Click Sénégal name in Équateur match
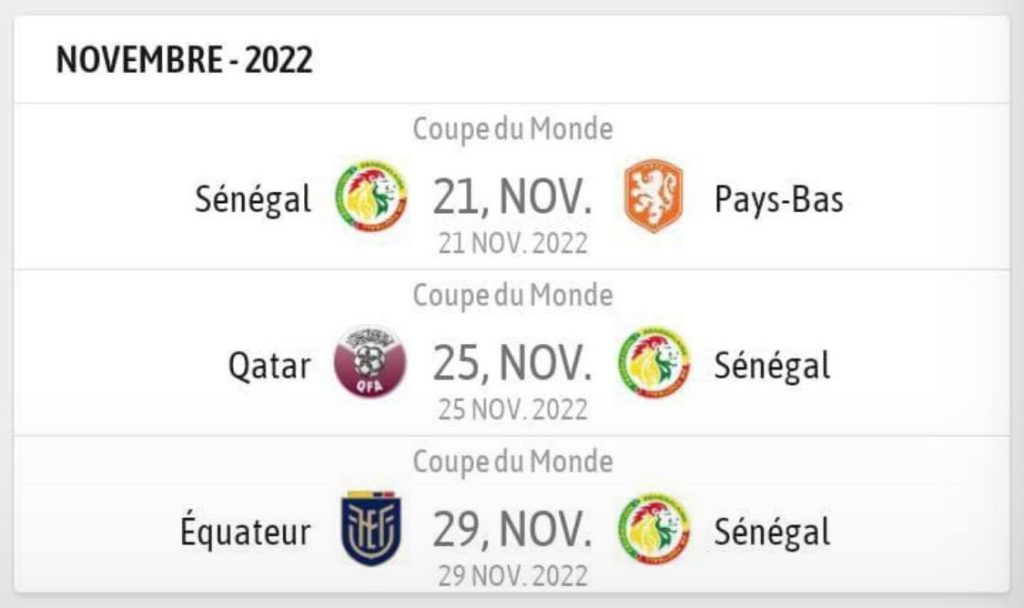This screenshot has height=608, width=1024. [x=771, y=531]
